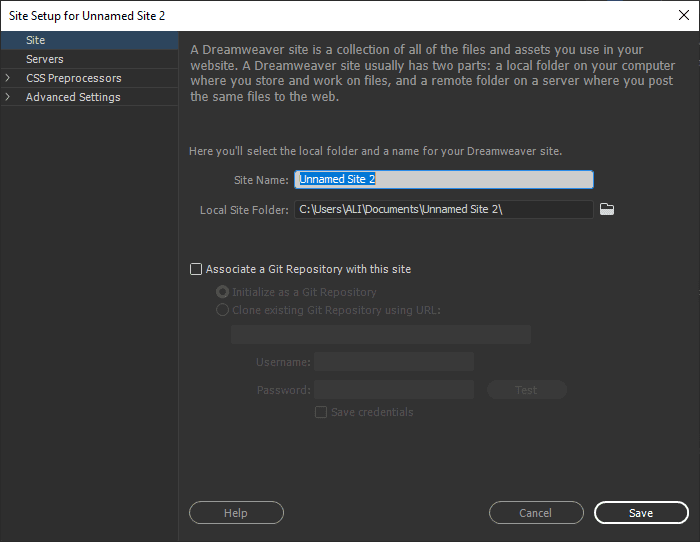The width and height of the screenshot is (700, 542).
Task: Expand the CSS Preprocessors category
Action: click(8, 78)
